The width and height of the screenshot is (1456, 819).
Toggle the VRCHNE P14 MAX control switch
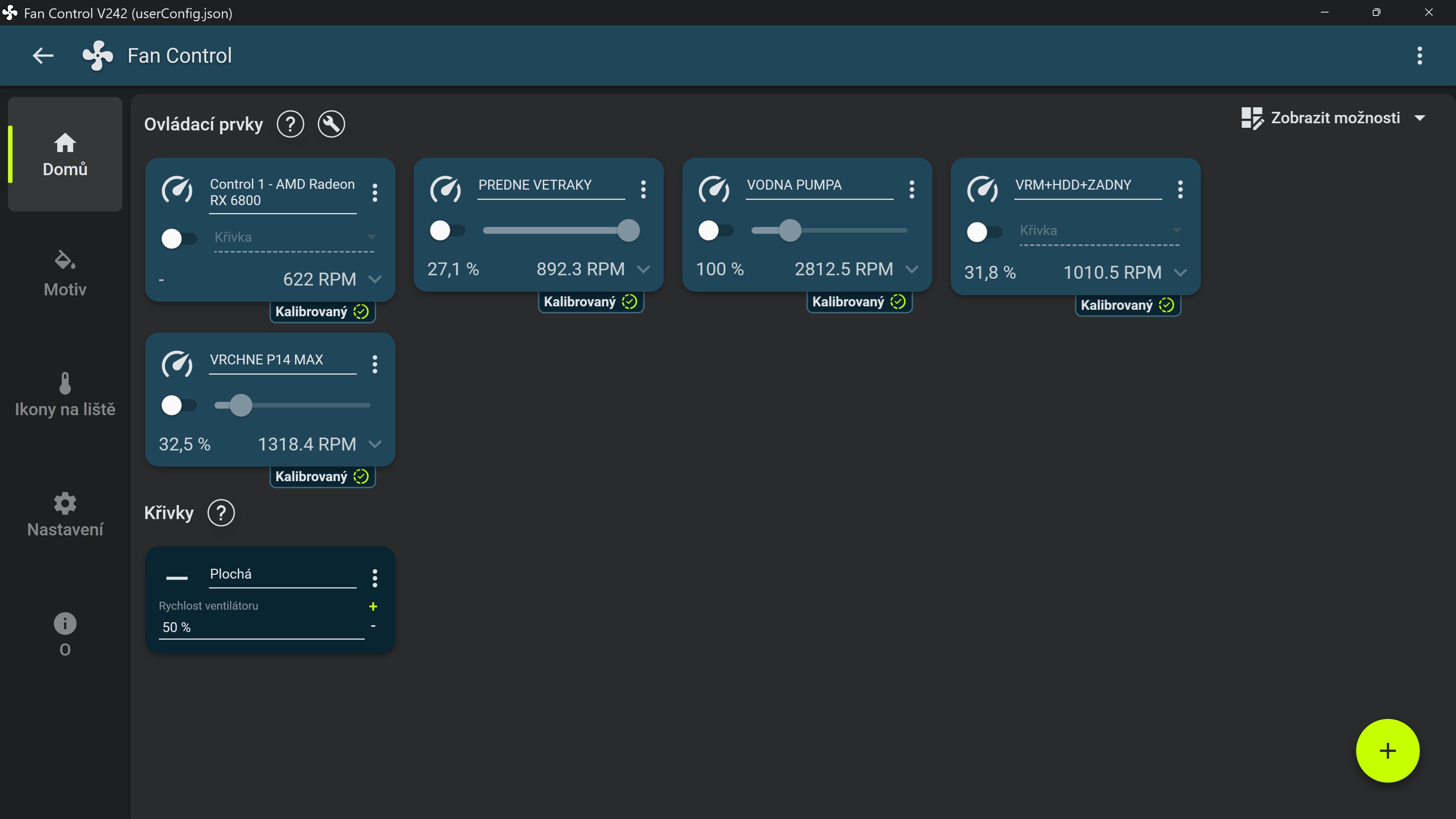pos(179,405)
